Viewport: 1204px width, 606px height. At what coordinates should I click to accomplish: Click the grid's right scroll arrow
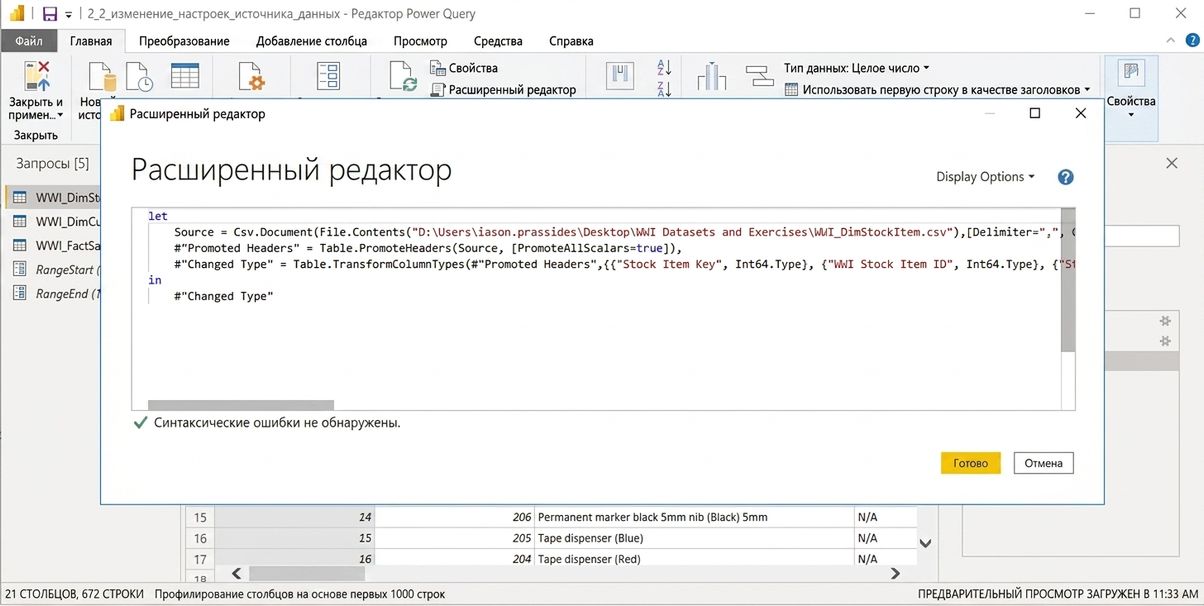896,573
